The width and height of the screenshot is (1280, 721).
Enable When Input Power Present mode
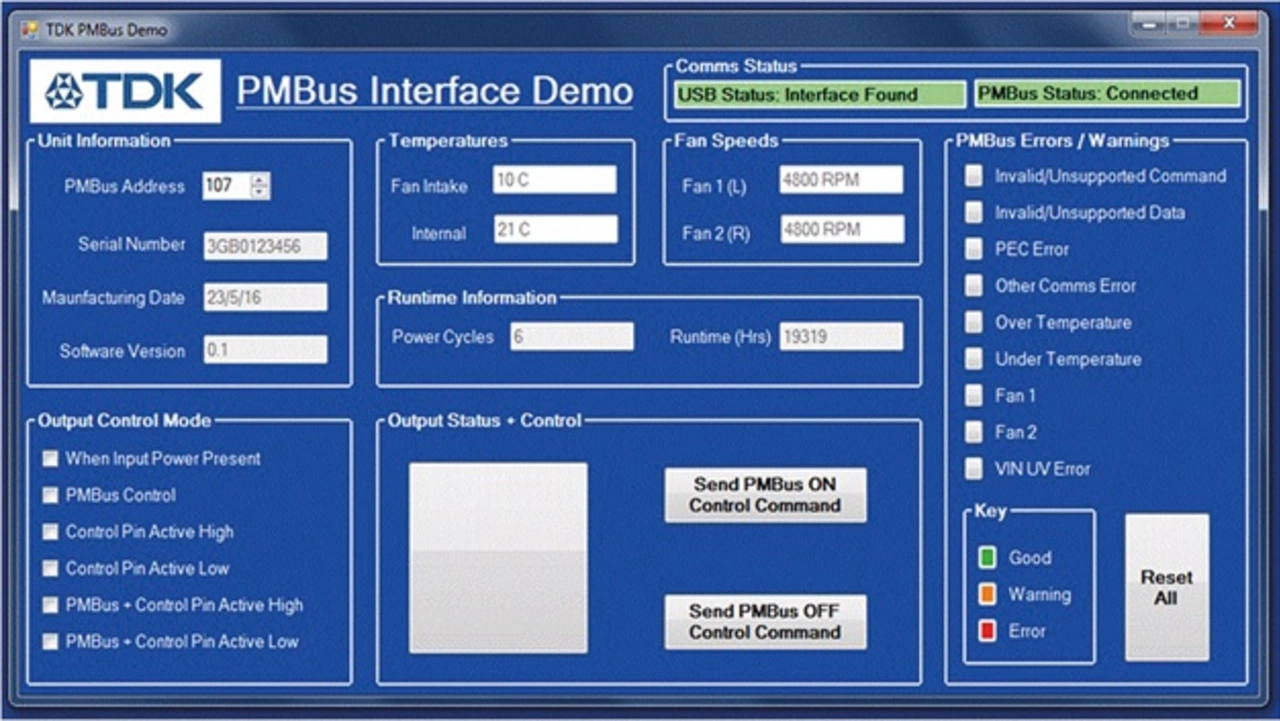(50, 459)
